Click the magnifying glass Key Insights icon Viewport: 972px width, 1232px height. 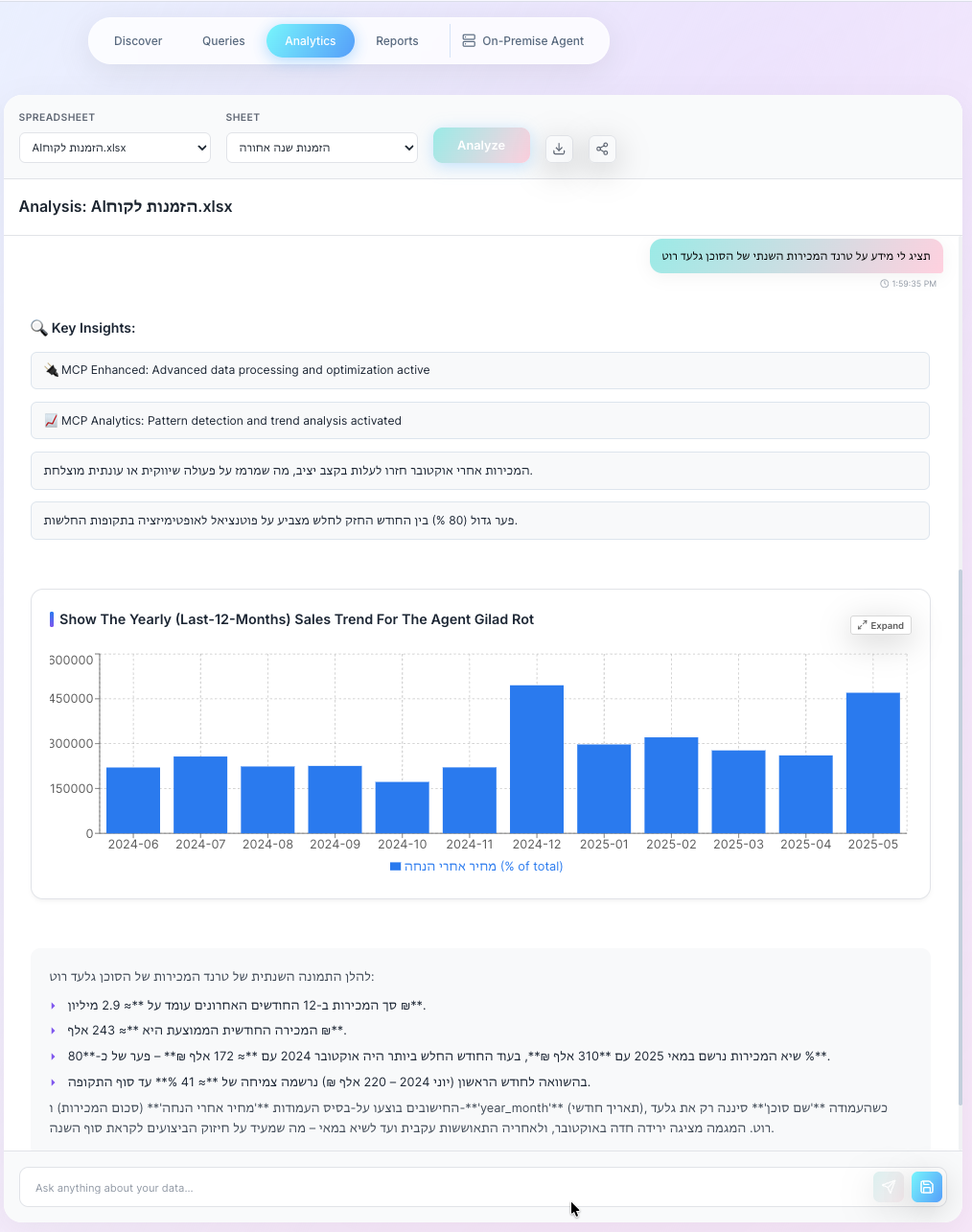[x=39, y=328]
